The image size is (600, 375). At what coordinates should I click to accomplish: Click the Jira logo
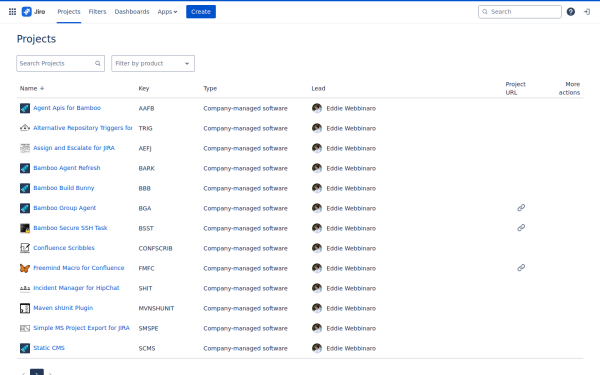[x=33, y=12]
